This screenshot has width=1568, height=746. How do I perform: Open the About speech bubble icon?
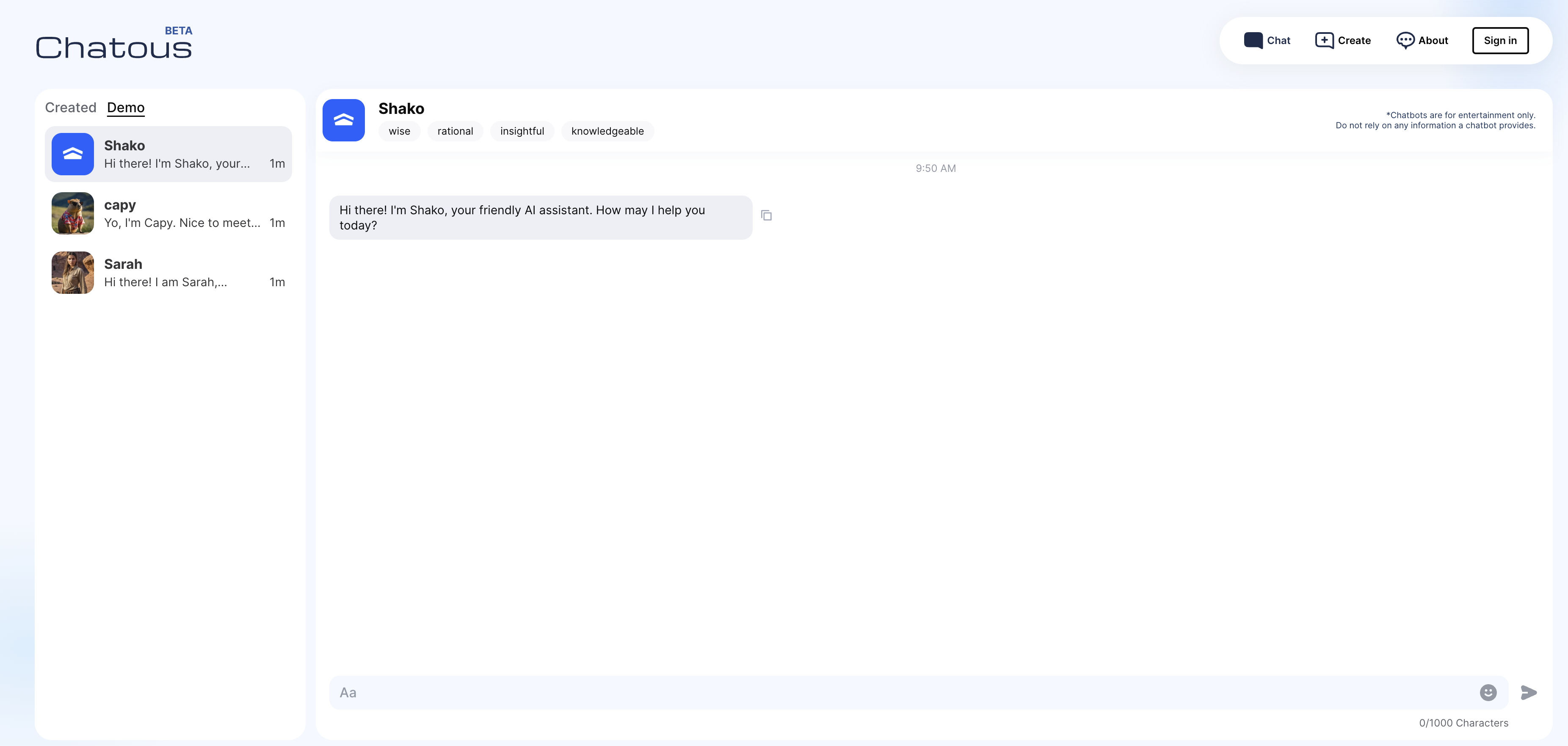1405,40
